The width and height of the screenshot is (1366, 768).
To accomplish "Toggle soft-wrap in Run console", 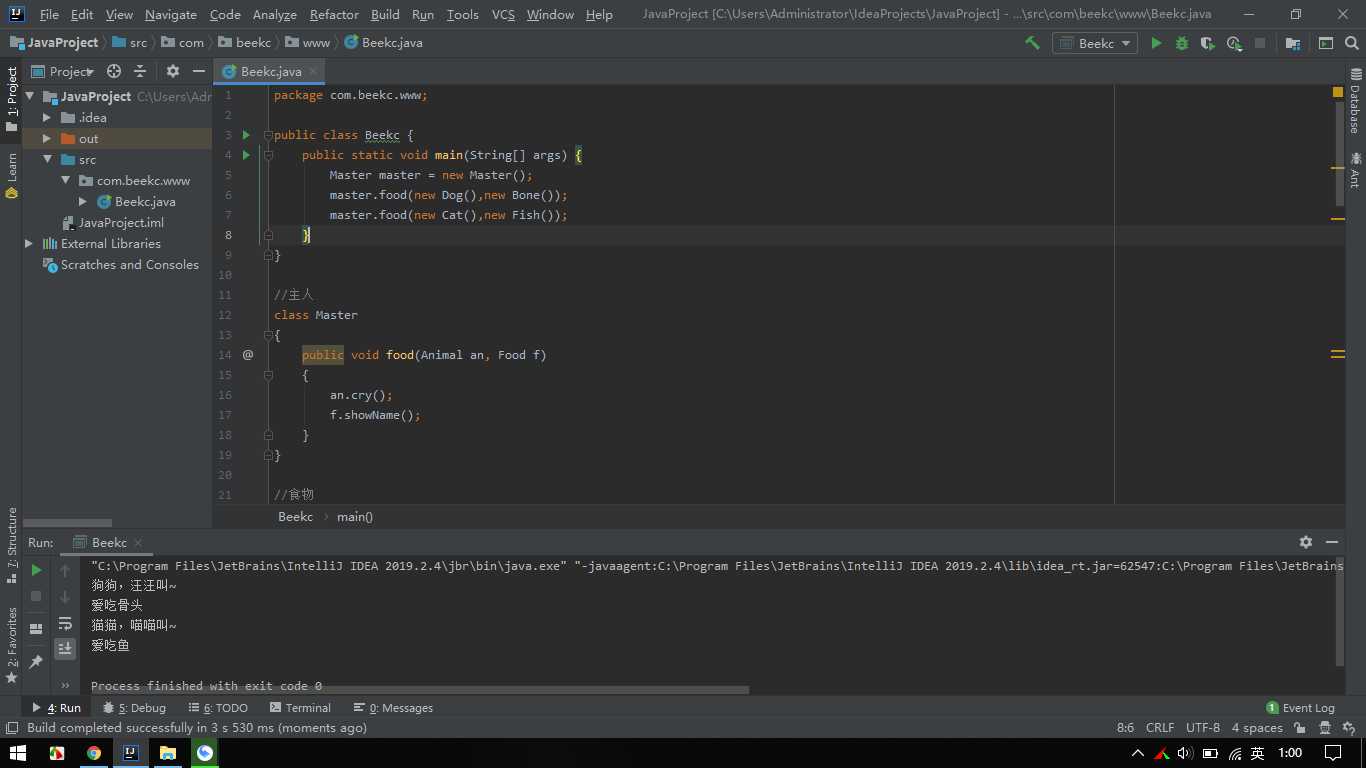I will click(x=65, y=623).
